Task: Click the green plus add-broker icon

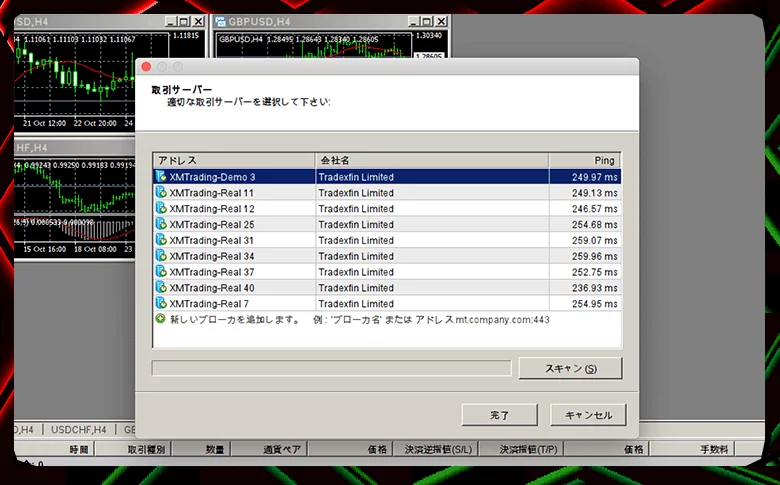Action: 160,319
